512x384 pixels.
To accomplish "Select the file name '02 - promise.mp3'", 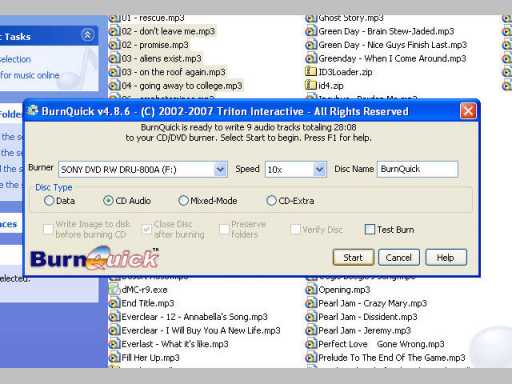I will point(155,45).
